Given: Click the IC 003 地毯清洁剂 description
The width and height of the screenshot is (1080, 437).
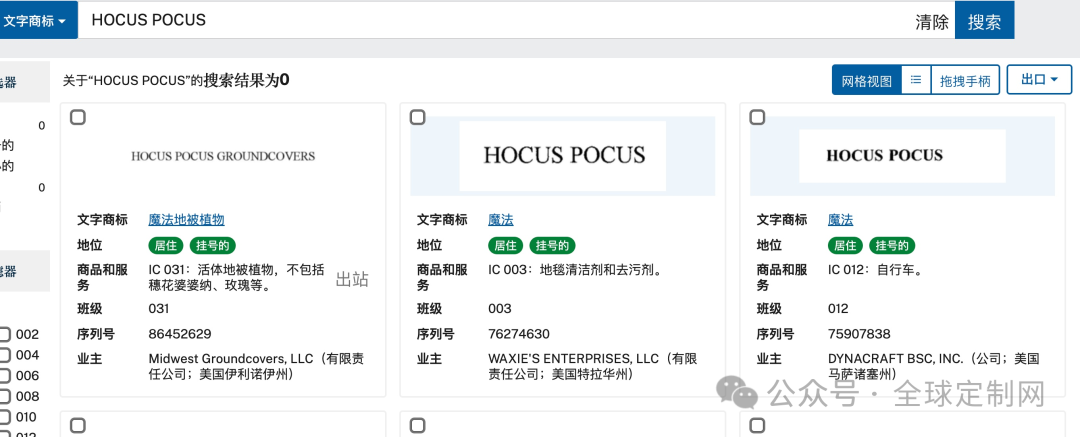Looking at the screenshot, I should 575,270.
